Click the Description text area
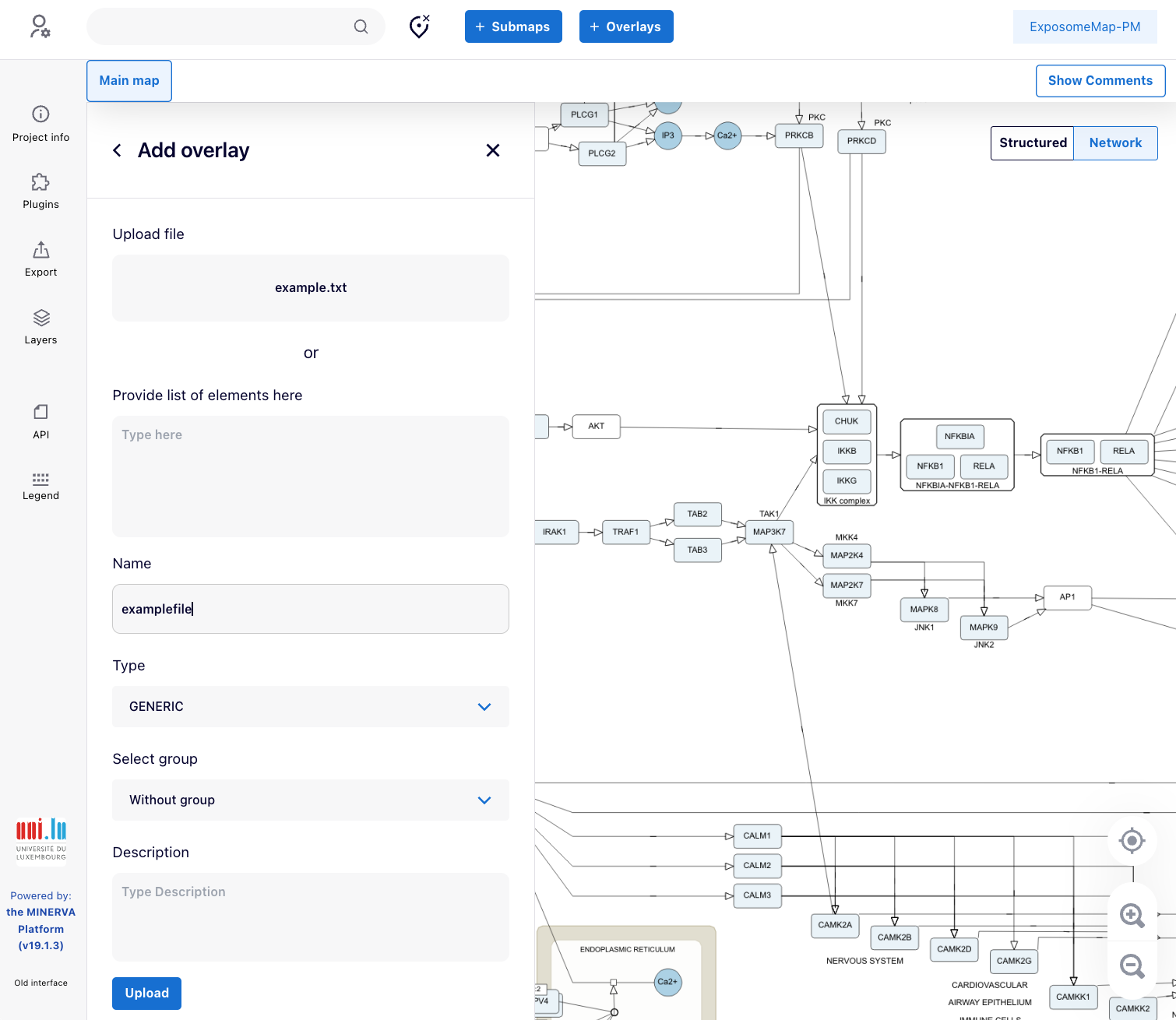 coord(311,916)
